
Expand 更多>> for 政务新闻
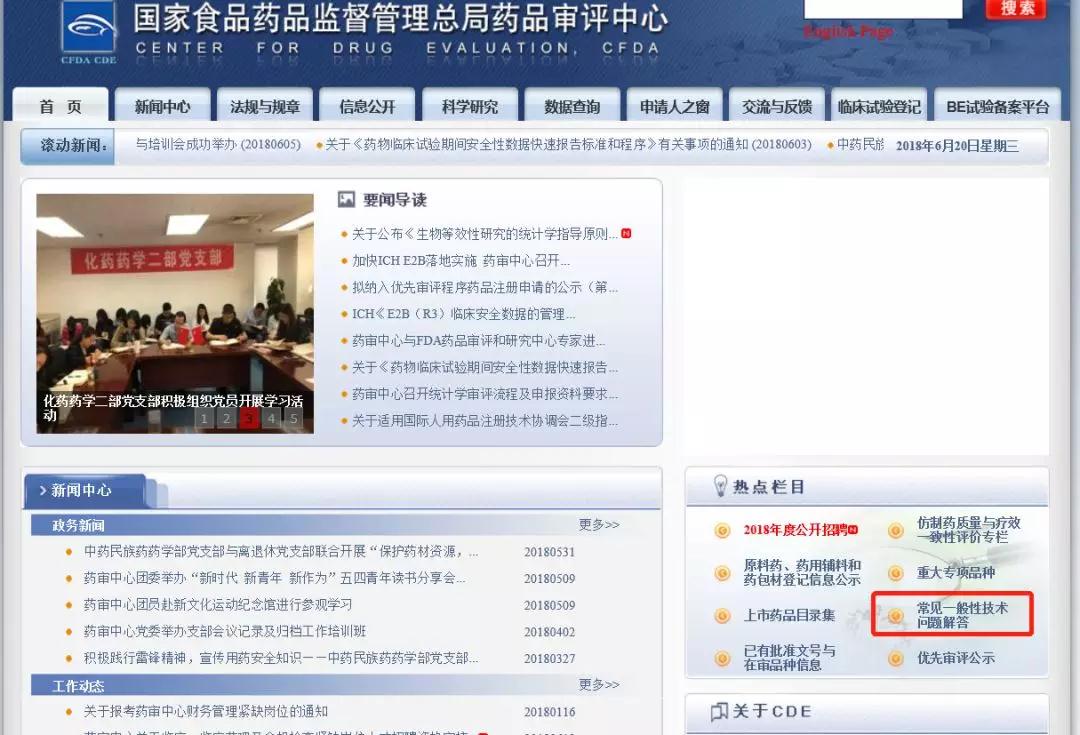coord(599,525)
